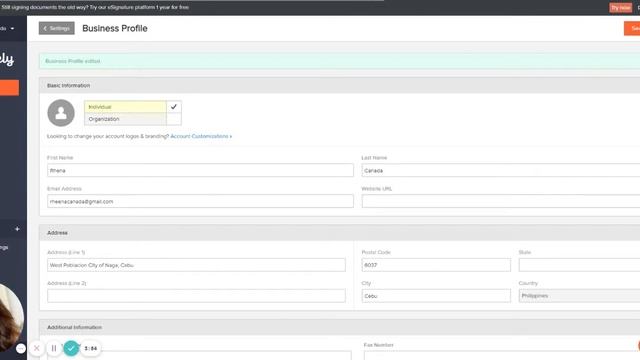Click the Address section header
Image resolution: width=640 pixels, height=360 pixels.
pos(340,233)
